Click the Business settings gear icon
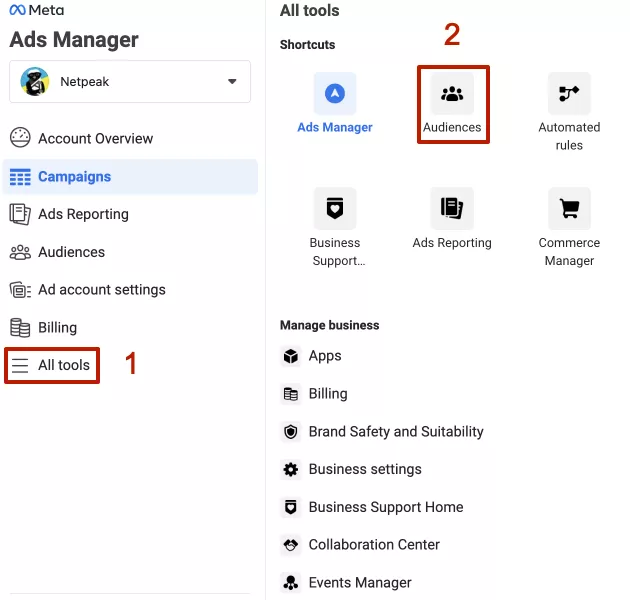The width and height of the screenshot is (630, 600). [x=290, y=469]
